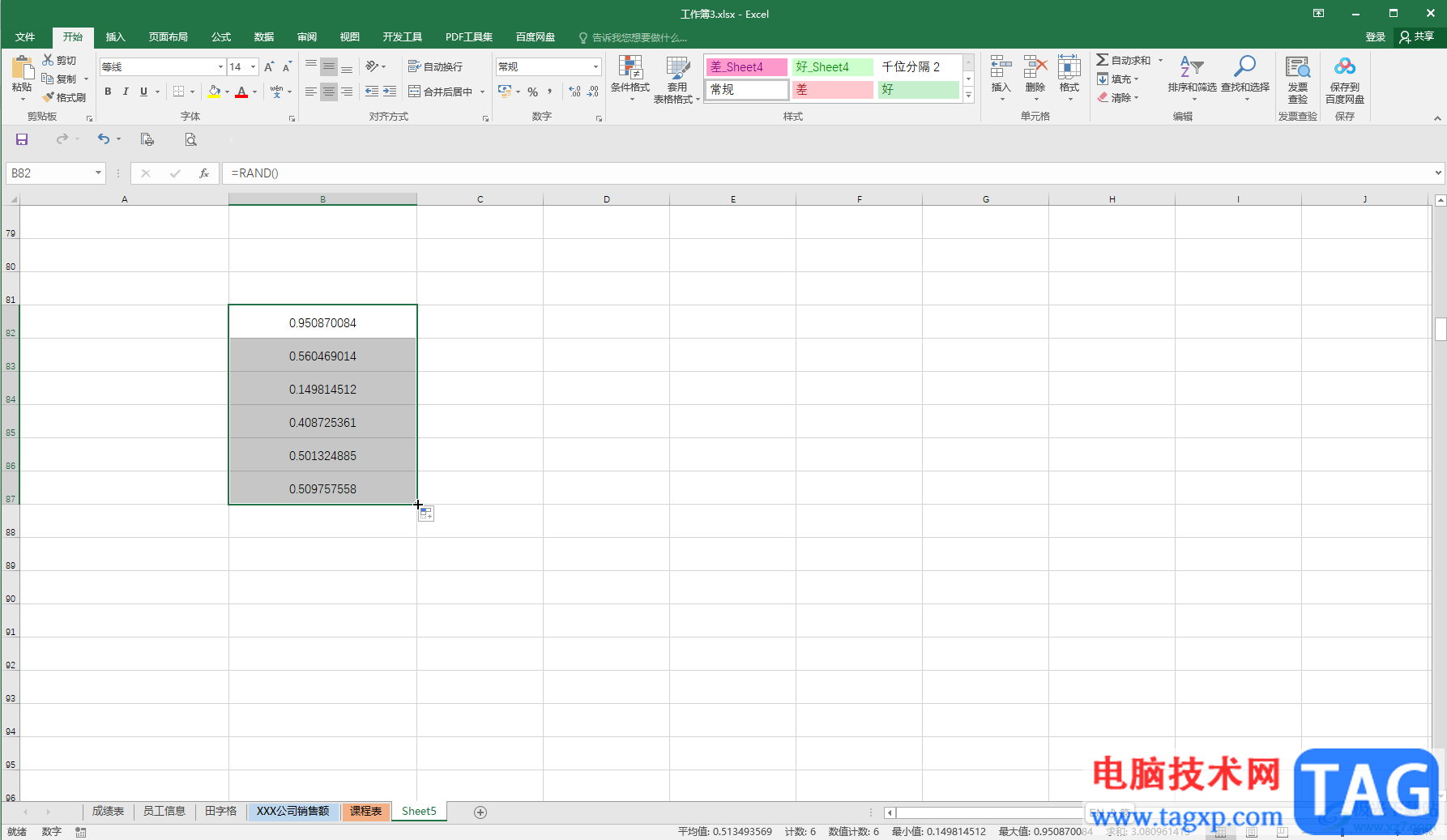Click the Clear (清除) button
Screen dimensions: 1447x840
tap(1119, 97)
